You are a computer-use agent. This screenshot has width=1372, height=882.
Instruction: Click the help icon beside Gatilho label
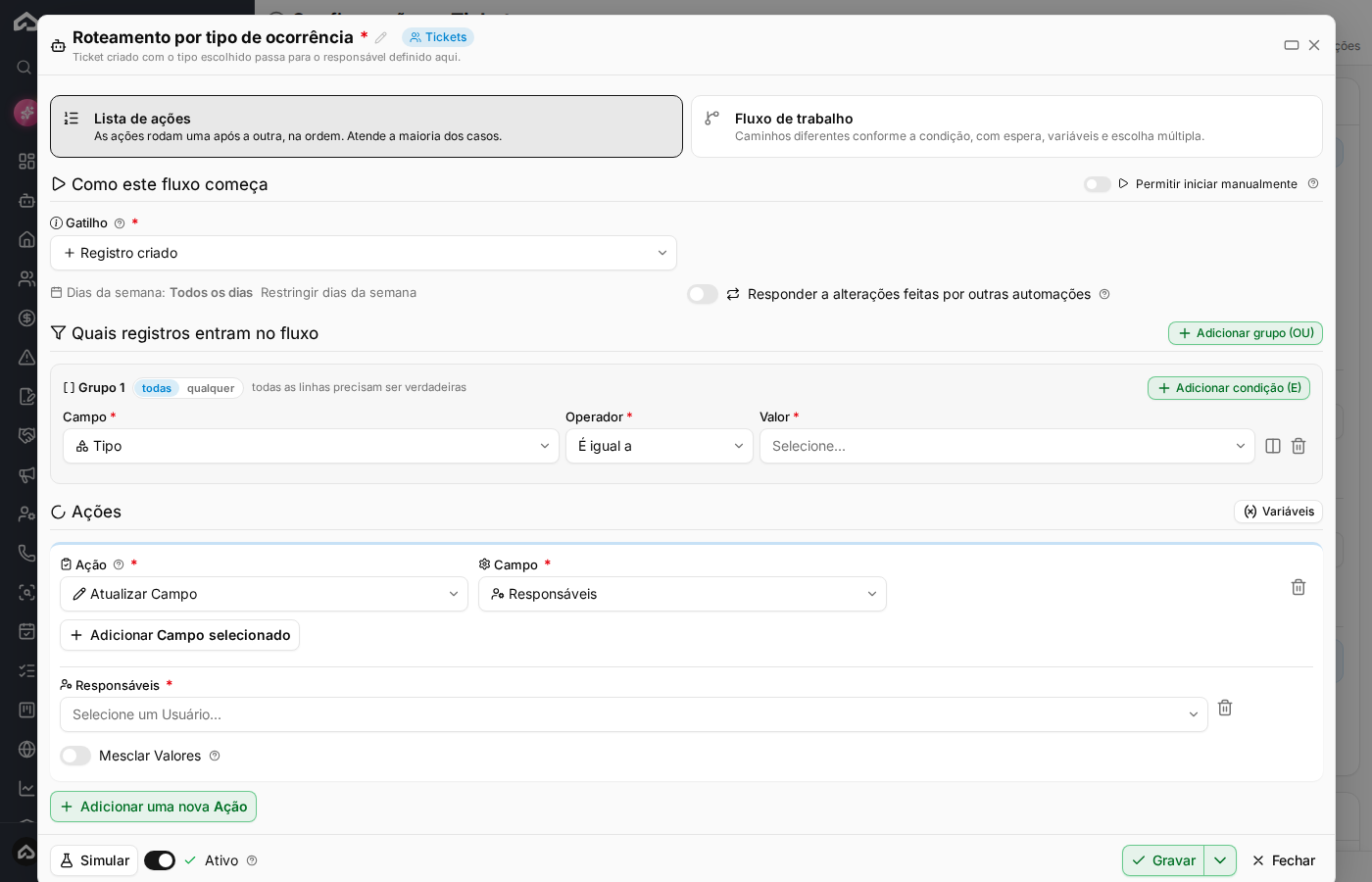tap(120, 223)
